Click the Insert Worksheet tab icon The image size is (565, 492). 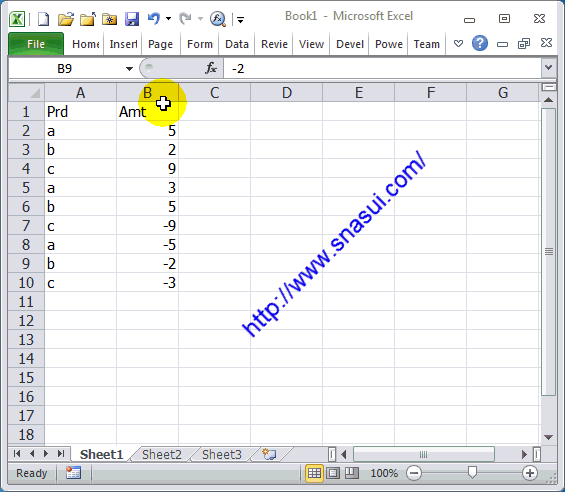tap(269, 454)
